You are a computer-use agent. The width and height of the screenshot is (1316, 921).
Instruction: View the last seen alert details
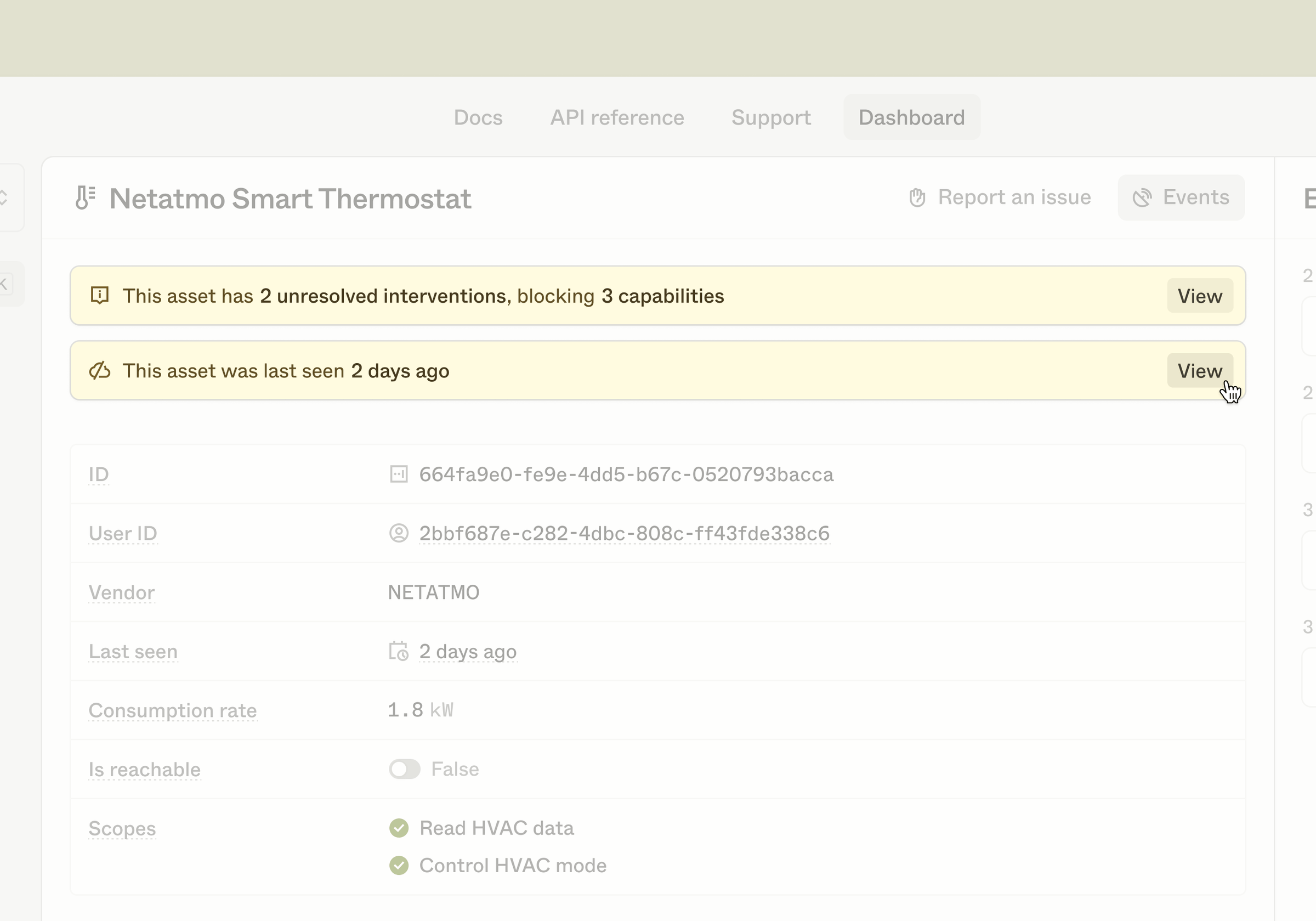point(1200,370)
